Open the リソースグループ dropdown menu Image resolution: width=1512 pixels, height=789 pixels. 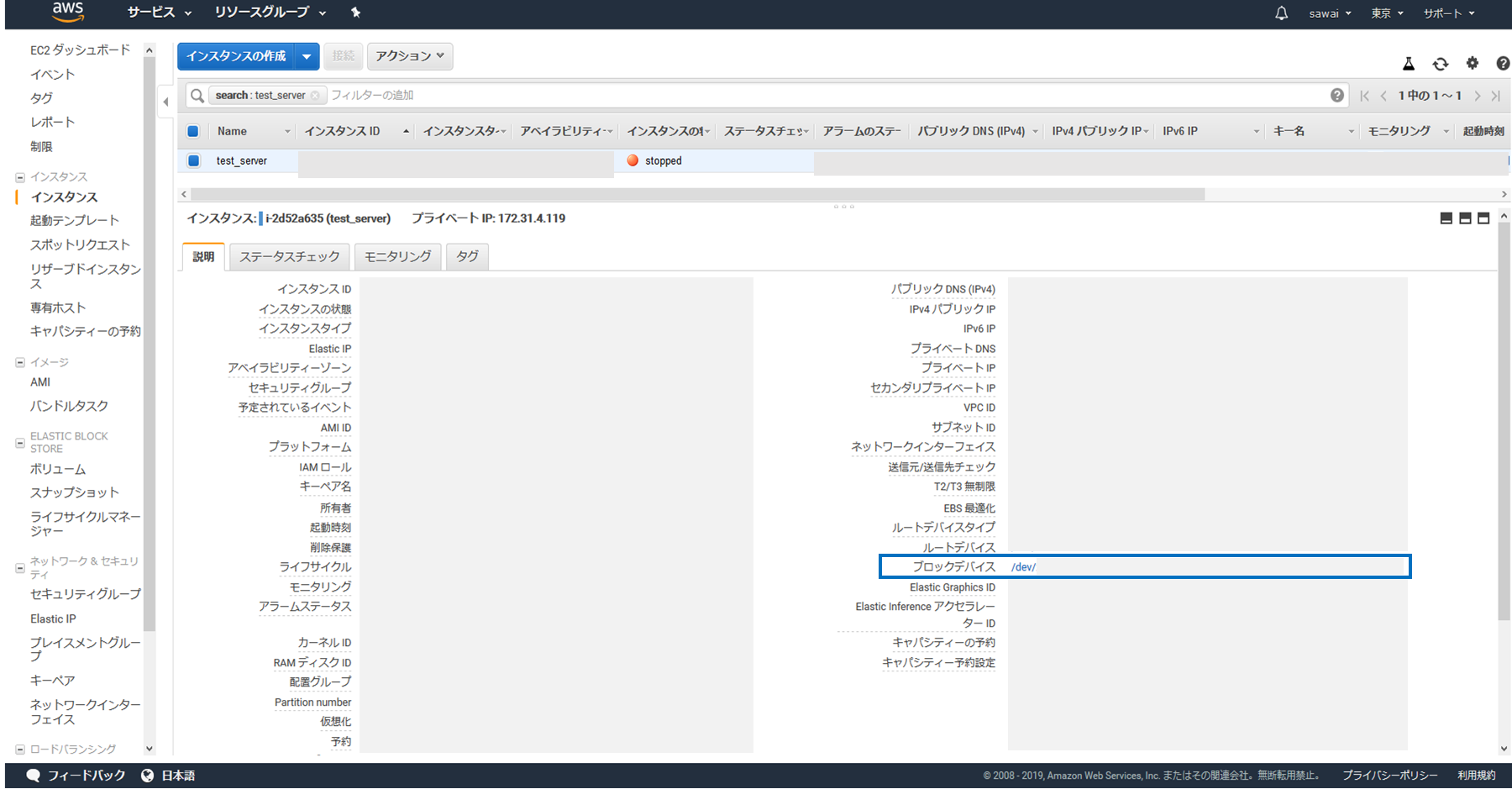coord(270,13)
